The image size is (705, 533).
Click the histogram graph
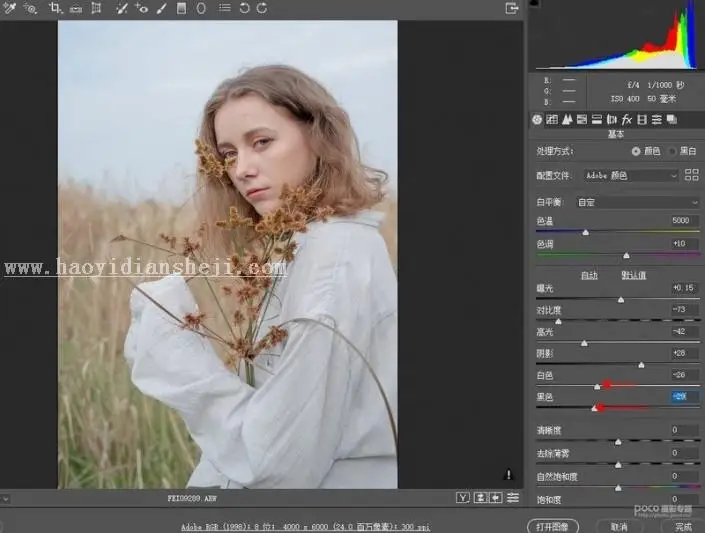[616, 35]
